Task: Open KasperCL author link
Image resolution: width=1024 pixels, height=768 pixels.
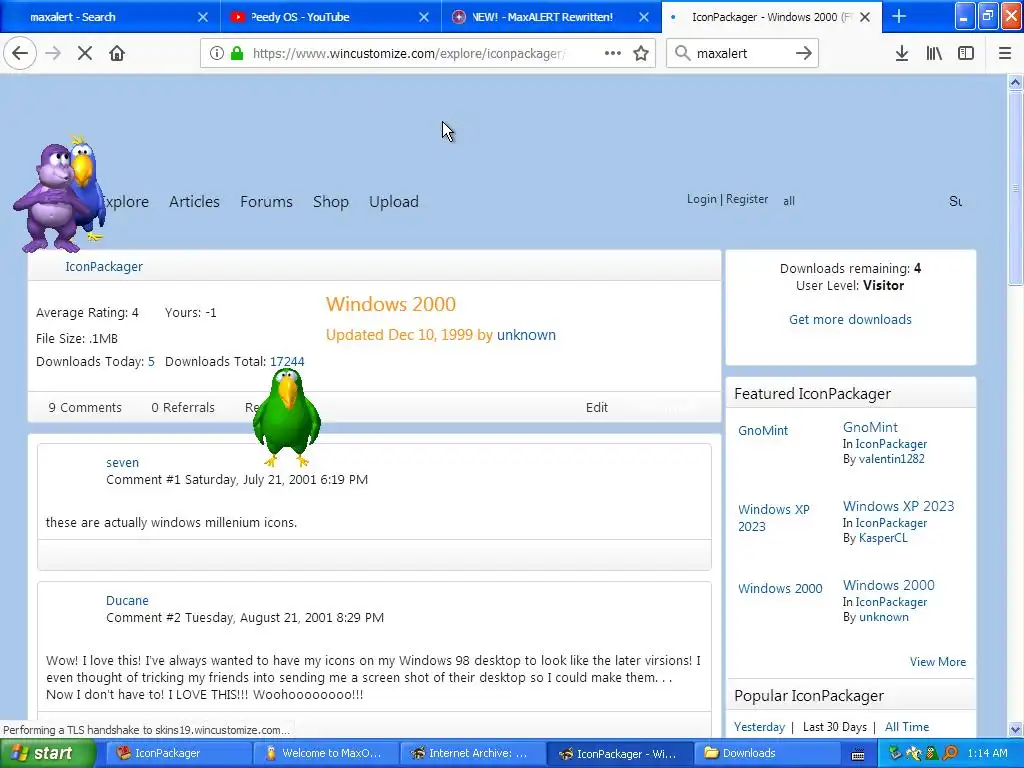Action: coord(883,537)
